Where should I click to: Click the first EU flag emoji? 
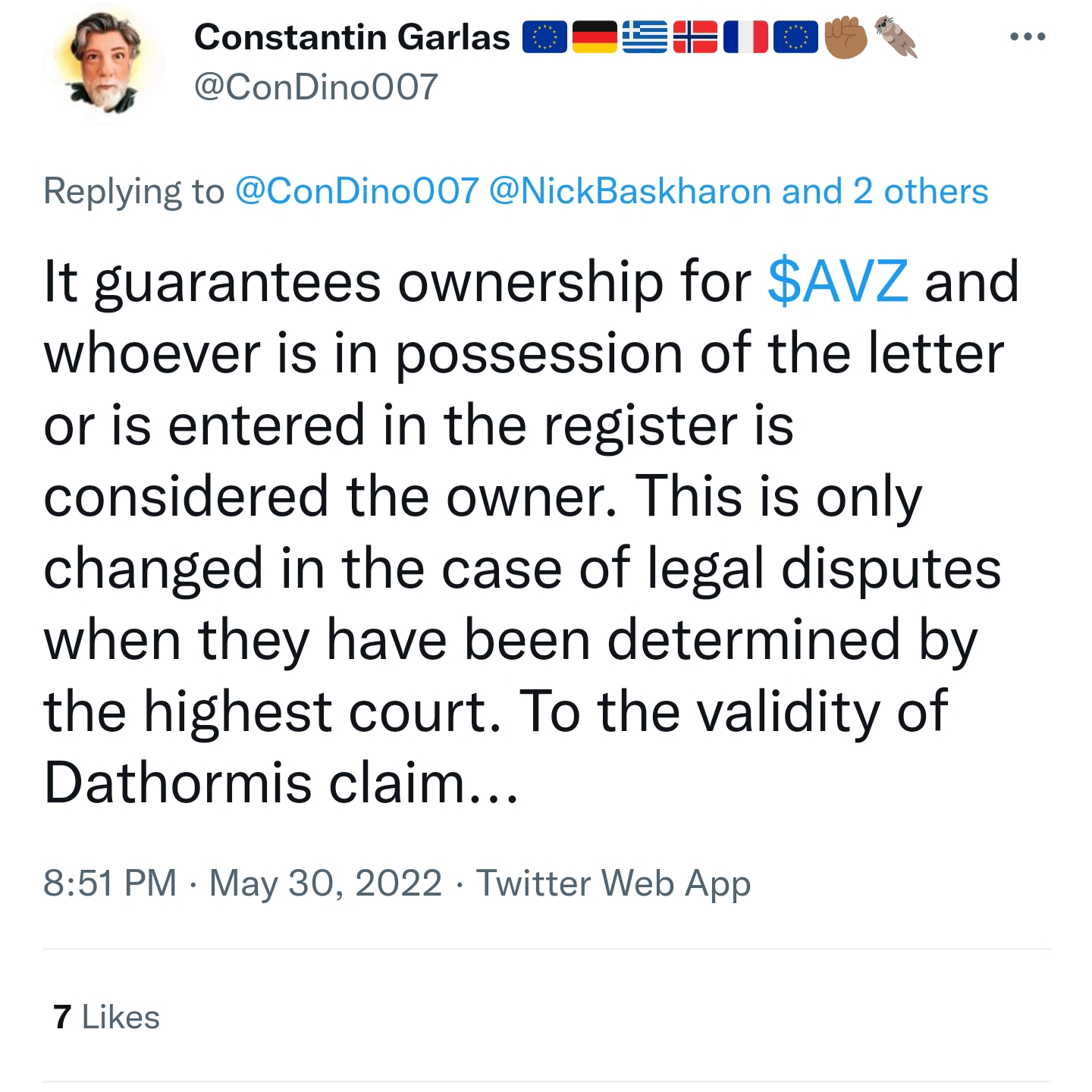[544, 37]
